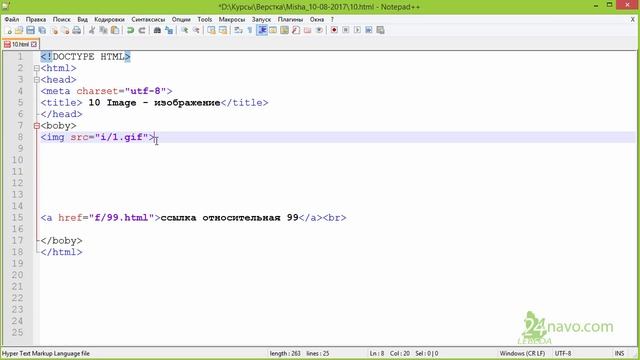
Task: Click inside the img src="i/1.gif" line
Action: (98, 137)
